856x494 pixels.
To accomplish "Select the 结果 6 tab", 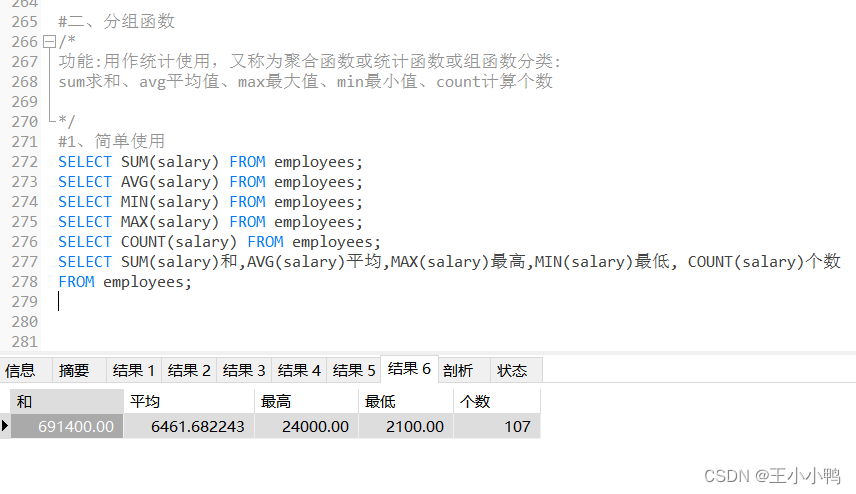I will click(409, 369).
